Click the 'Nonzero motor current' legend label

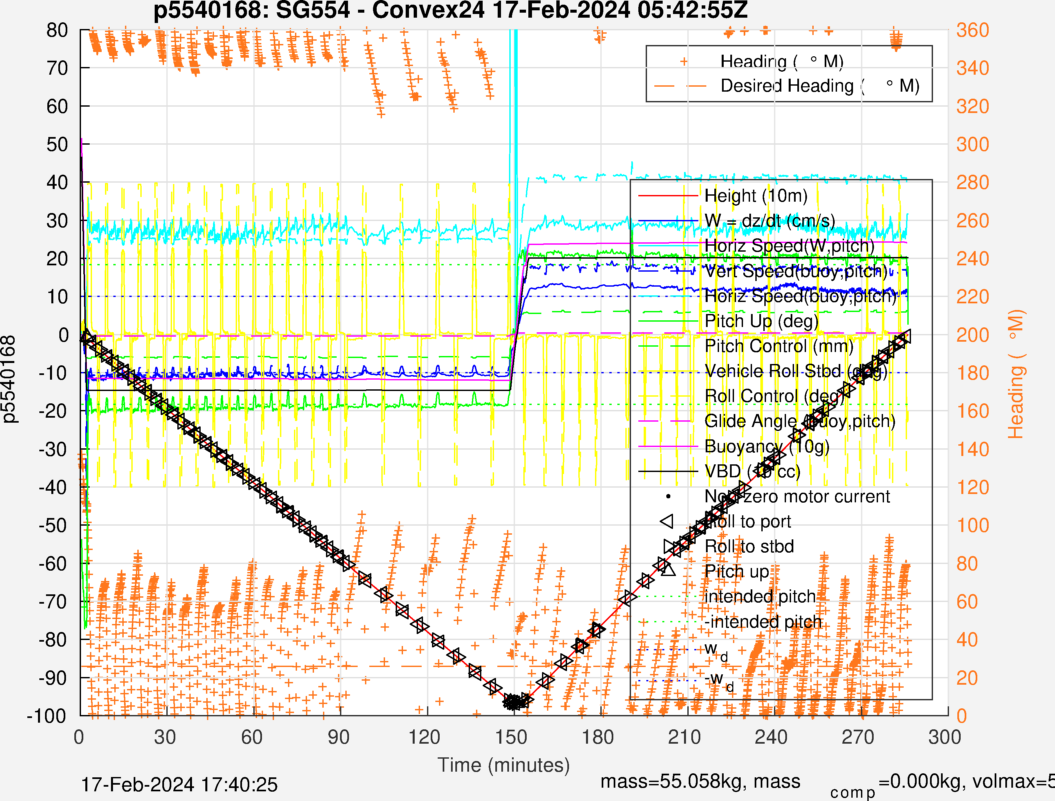tap(797, 496)
